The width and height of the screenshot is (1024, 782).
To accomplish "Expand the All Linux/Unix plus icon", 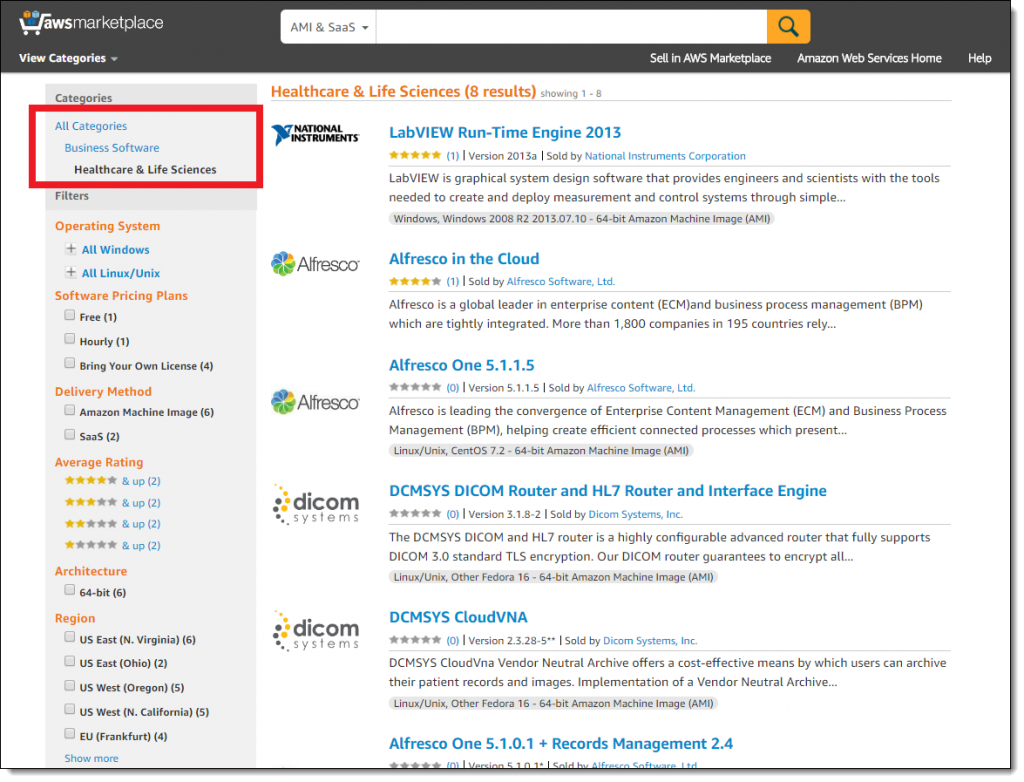I will click(x=71, y=272).
